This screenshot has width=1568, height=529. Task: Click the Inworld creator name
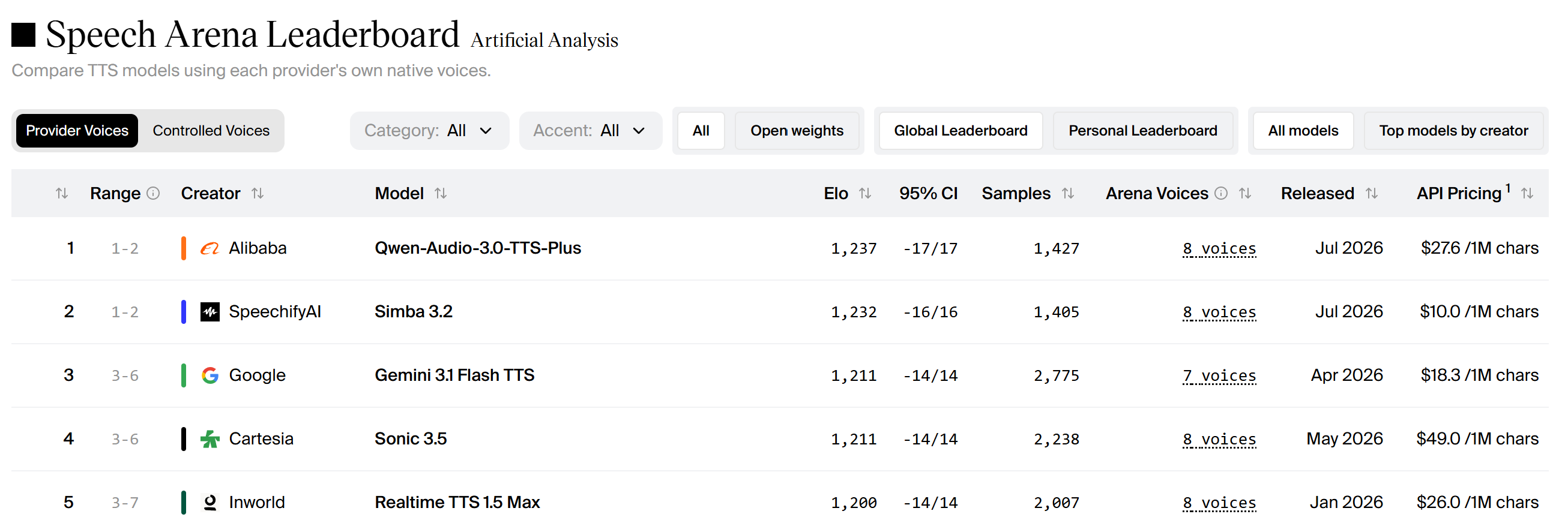(x=257, y=502)
